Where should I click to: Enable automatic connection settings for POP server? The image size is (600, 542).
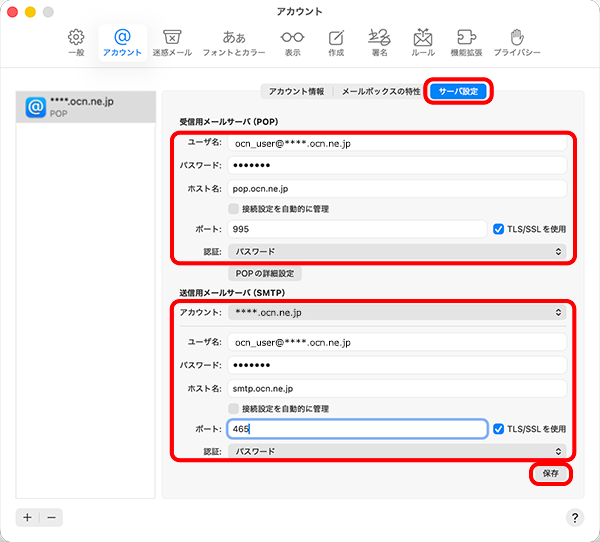click(234, 209)
